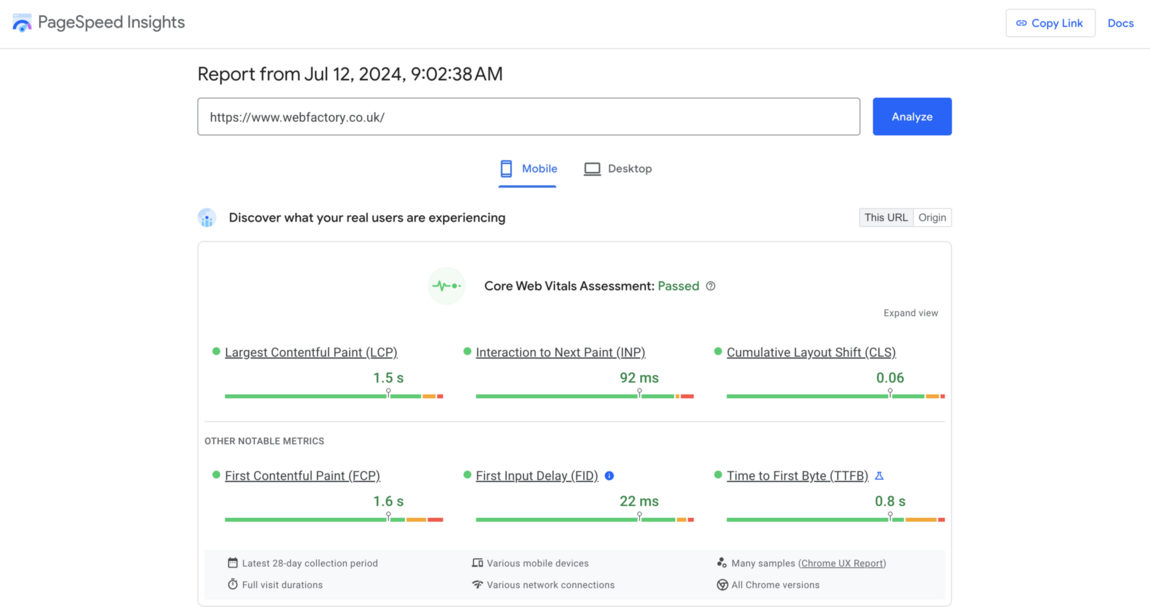The image size is (1150, 607).
Task: Click the clock icon for full visit durations
Action: [x=233, y=585]
